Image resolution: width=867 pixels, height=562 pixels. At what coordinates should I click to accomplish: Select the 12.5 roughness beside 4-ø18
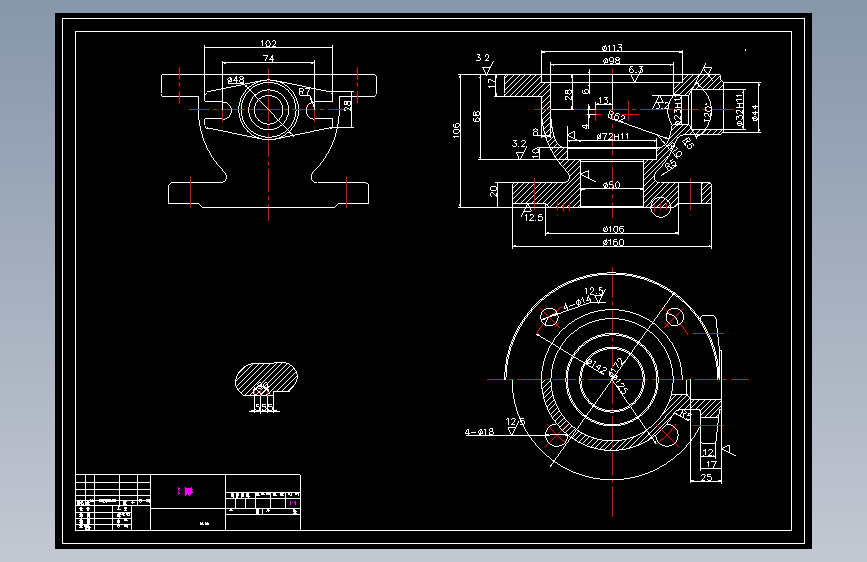pyautogui.click(x=515, y=422)
